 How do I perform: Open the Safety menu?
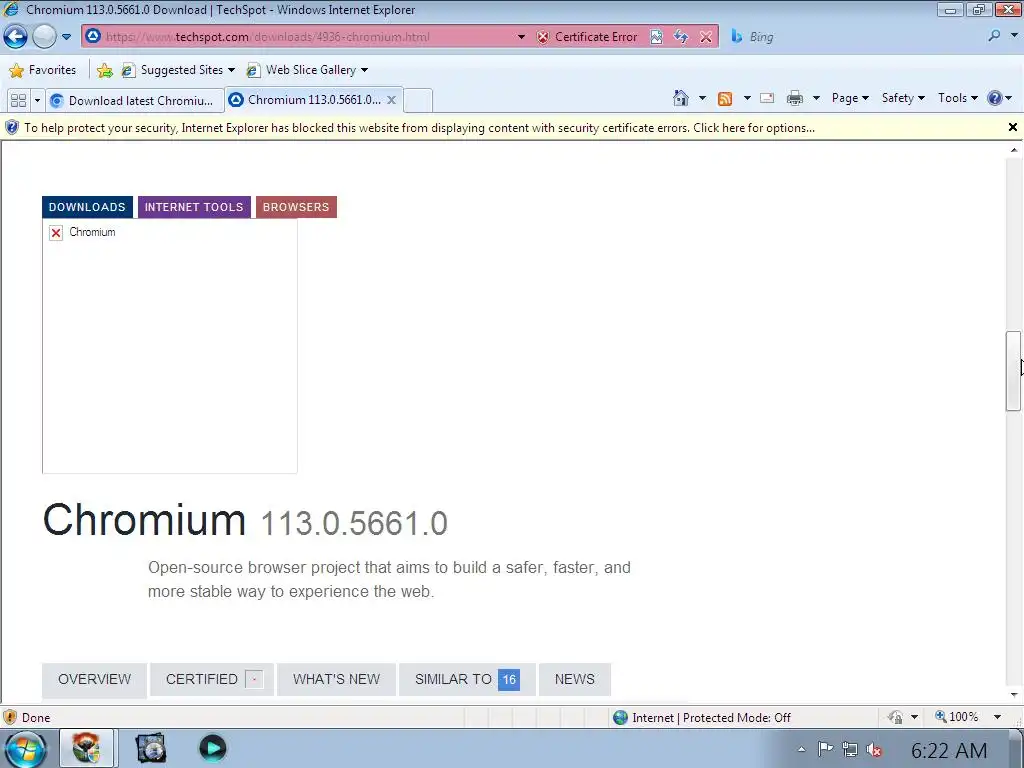tap(903, 98)
